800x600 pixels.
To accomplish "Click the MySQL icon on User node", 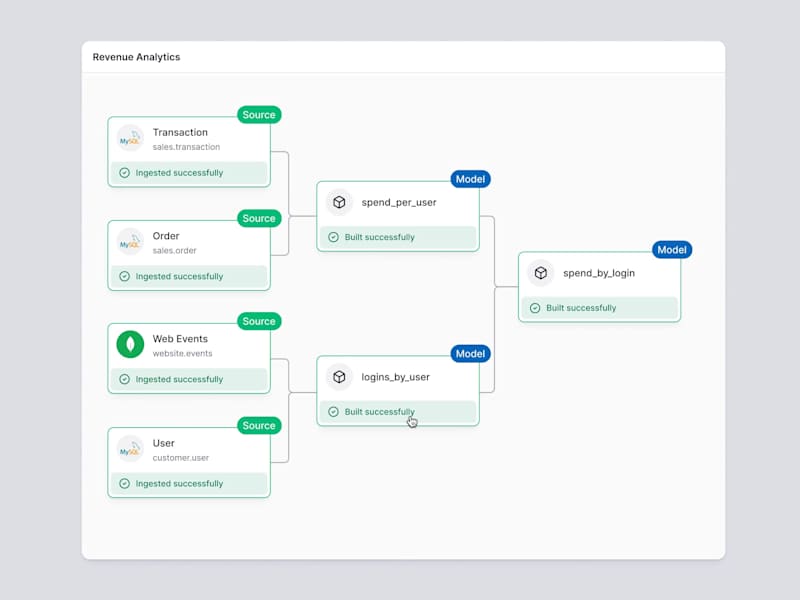I will [x=130, y=449].
